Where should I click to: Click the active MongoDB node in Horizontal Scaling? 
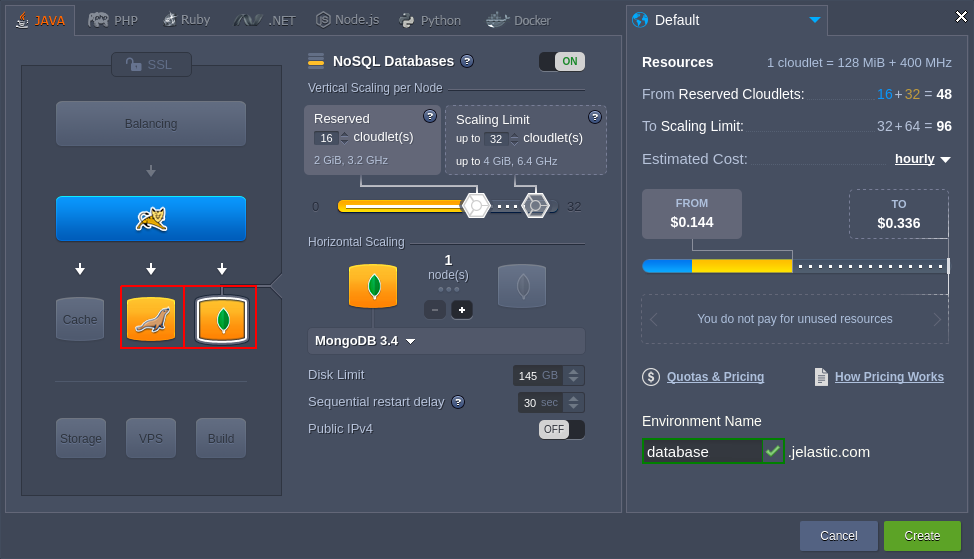pyautogui.click(x=373, y=286)
